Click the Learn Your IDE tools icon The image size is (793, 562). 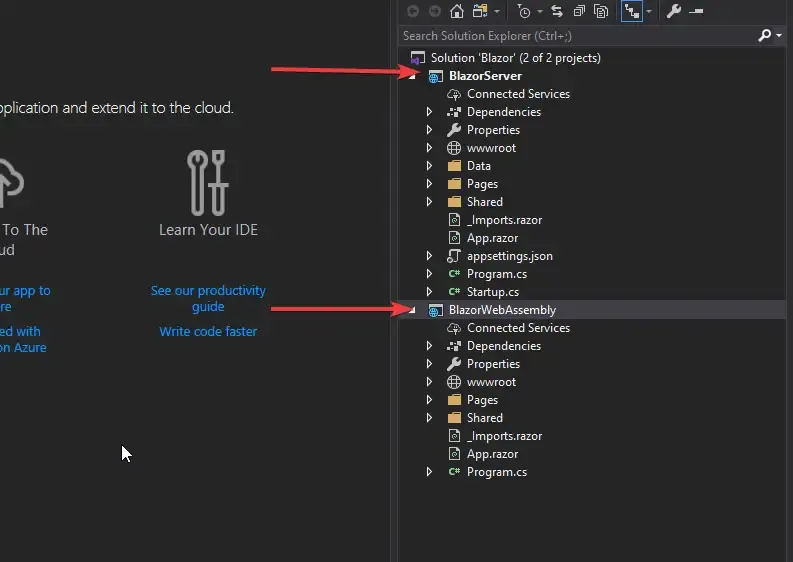click(207, 183)
